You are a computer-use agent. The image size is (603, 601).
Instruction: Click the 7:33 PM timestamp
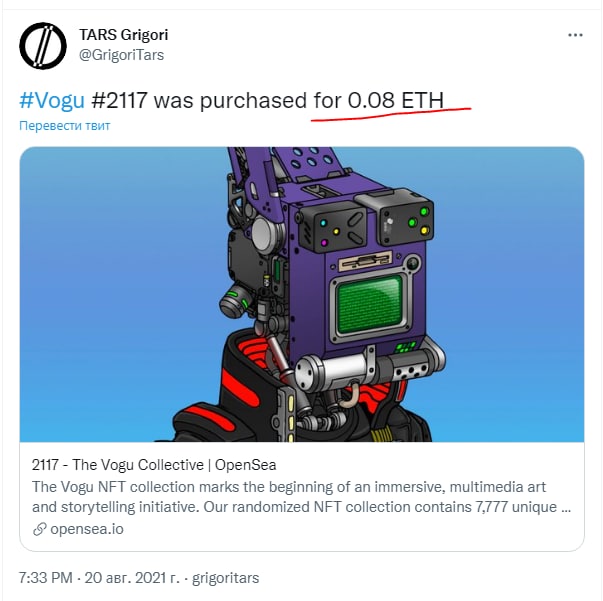coord(45,578)
